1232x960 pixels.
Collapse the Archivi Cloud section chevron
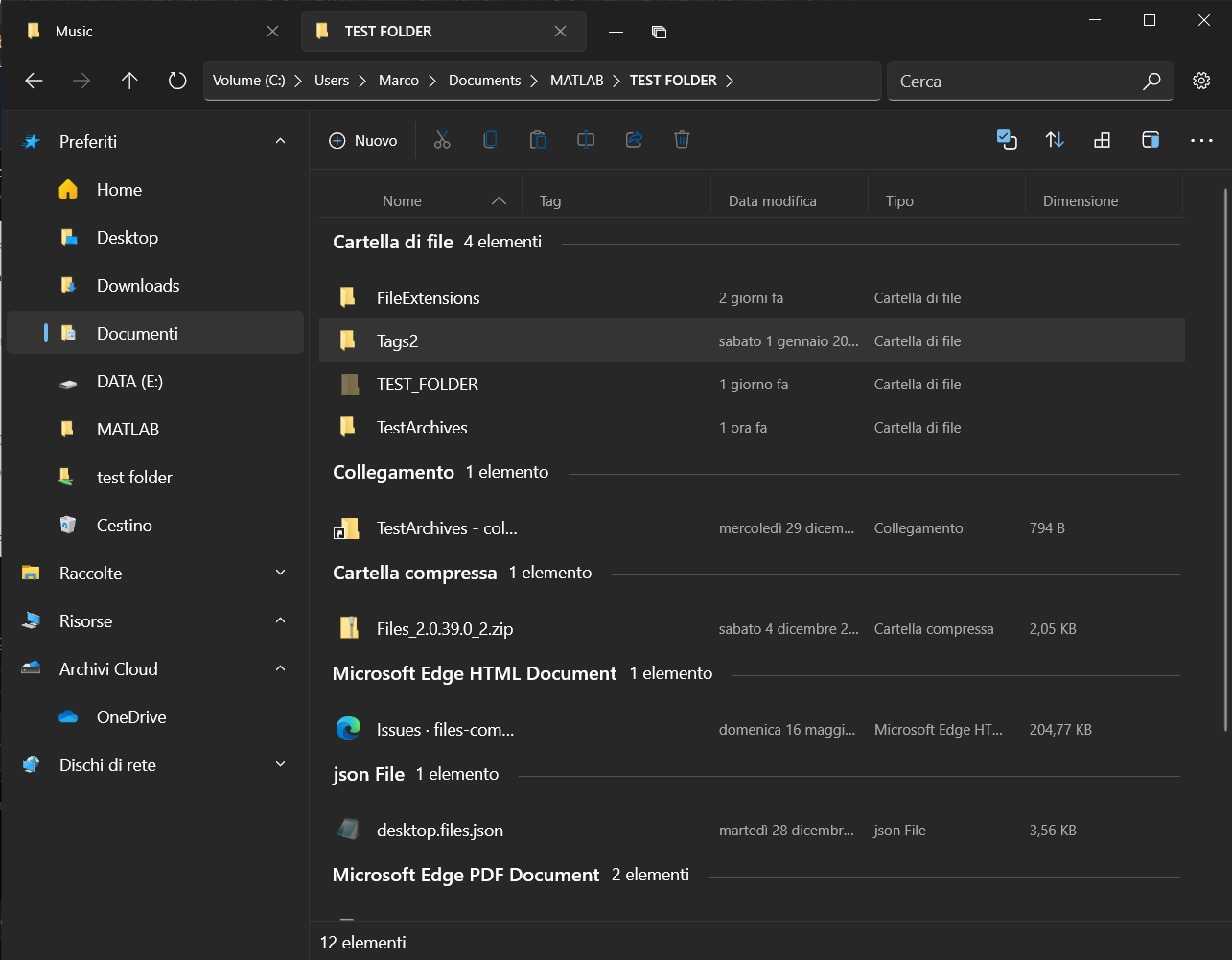(280, 668)
